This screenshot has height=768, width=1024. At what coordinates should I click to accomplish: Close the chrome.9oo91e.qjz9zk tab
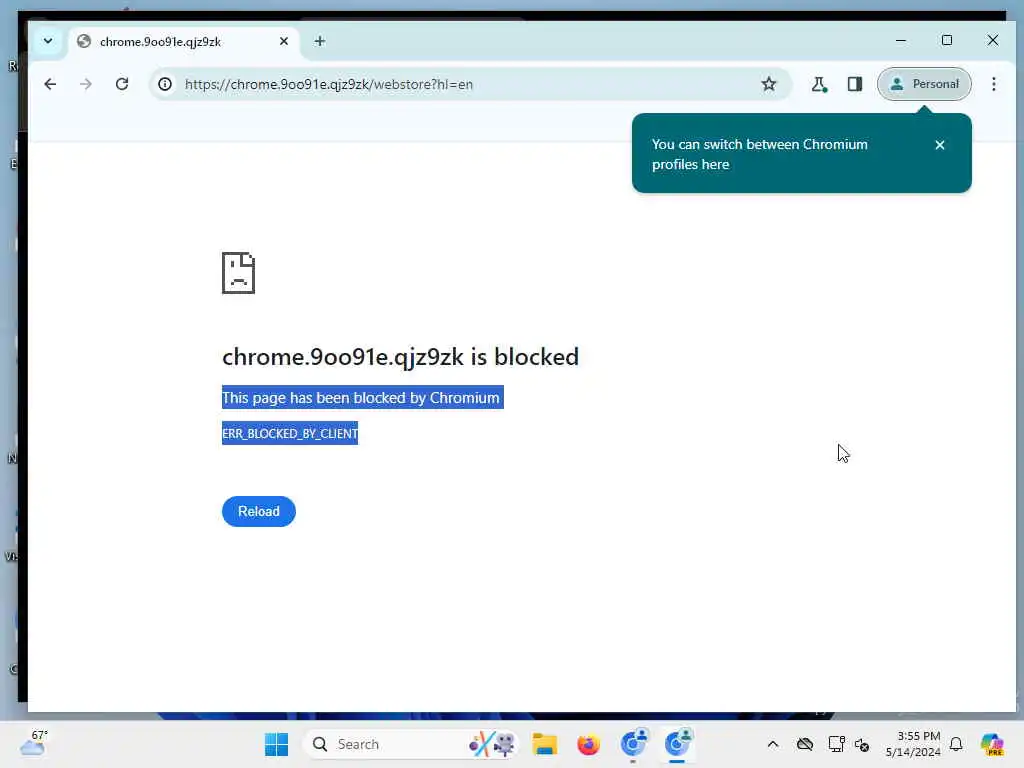[283, 41]
